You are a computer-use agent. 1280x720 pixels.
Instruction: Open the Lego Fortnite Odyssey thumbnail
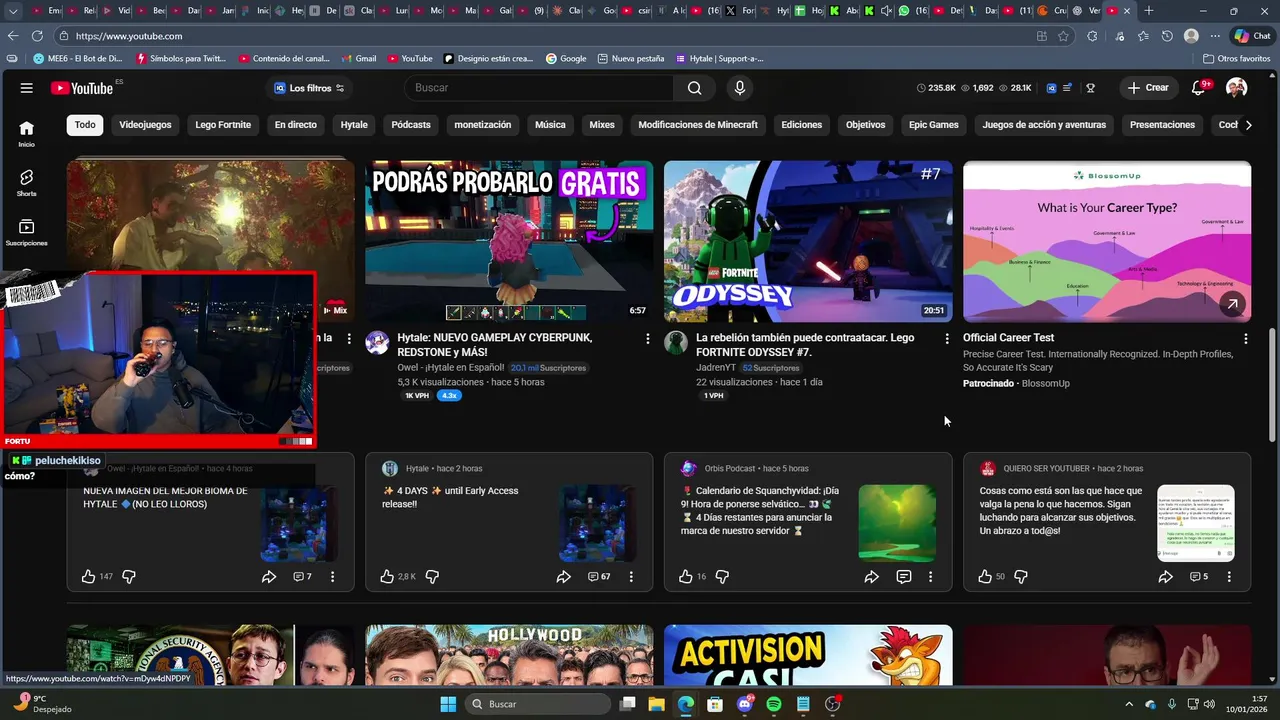pos(808,241)
